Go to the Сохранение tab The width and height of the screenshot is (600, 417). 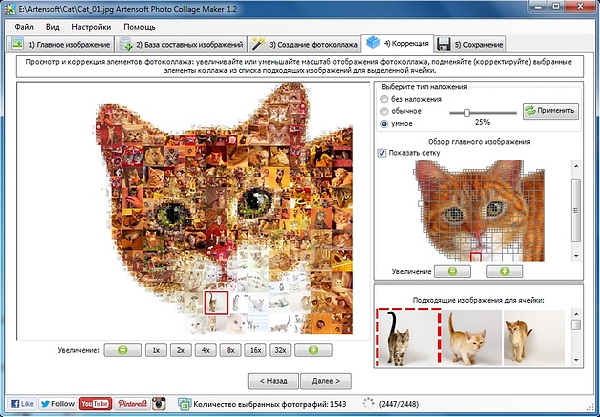470,44
